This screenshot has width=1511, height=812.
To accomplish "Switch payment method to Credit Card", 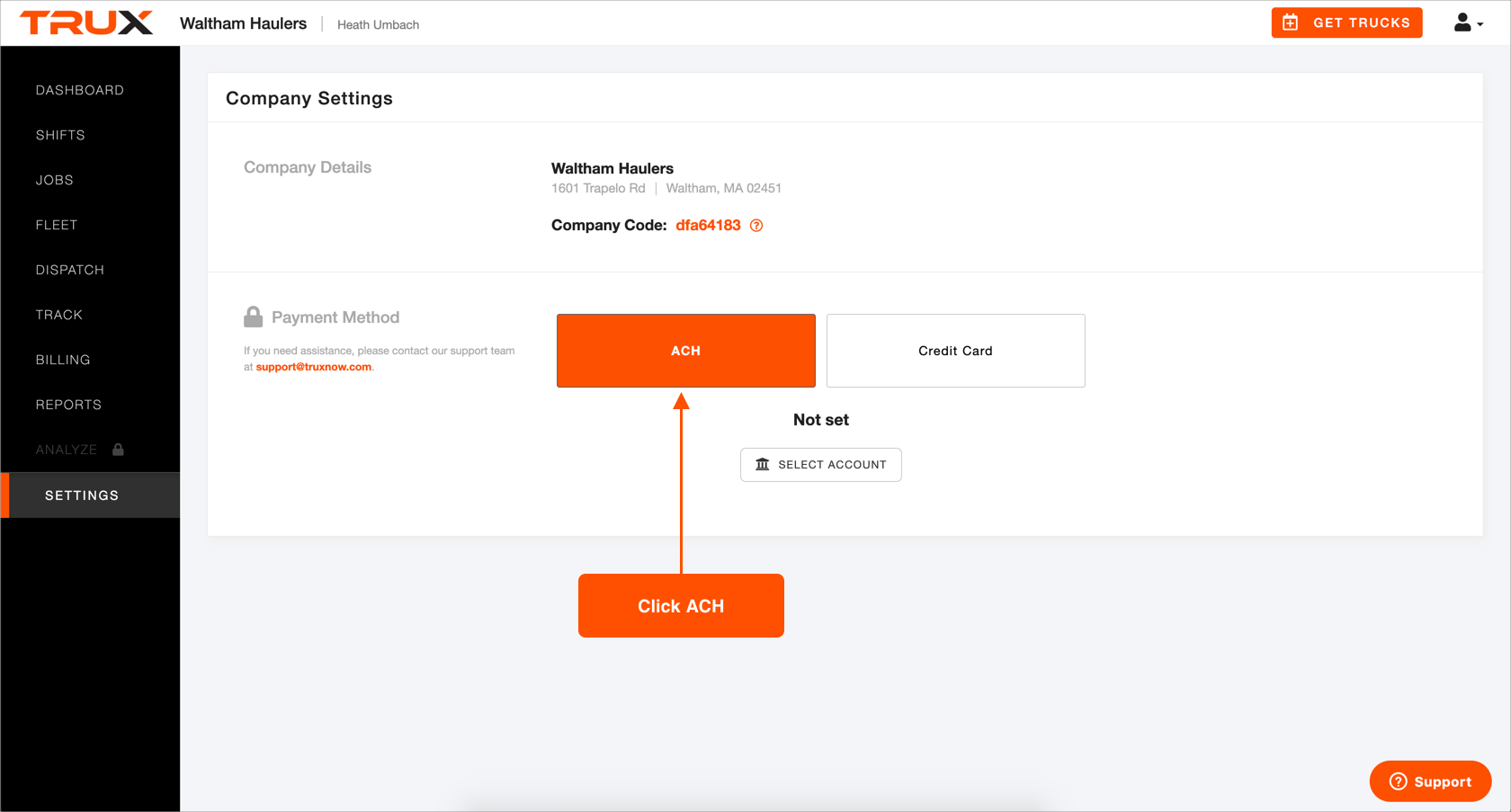I will [955, 351].
